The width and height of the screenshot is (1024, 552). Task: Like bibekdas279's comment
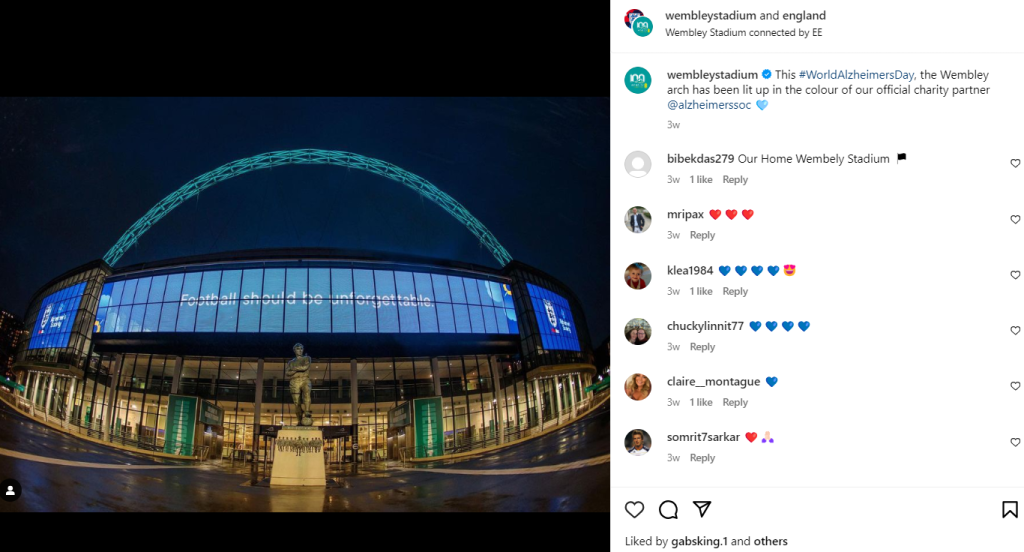coord(1015,164)
